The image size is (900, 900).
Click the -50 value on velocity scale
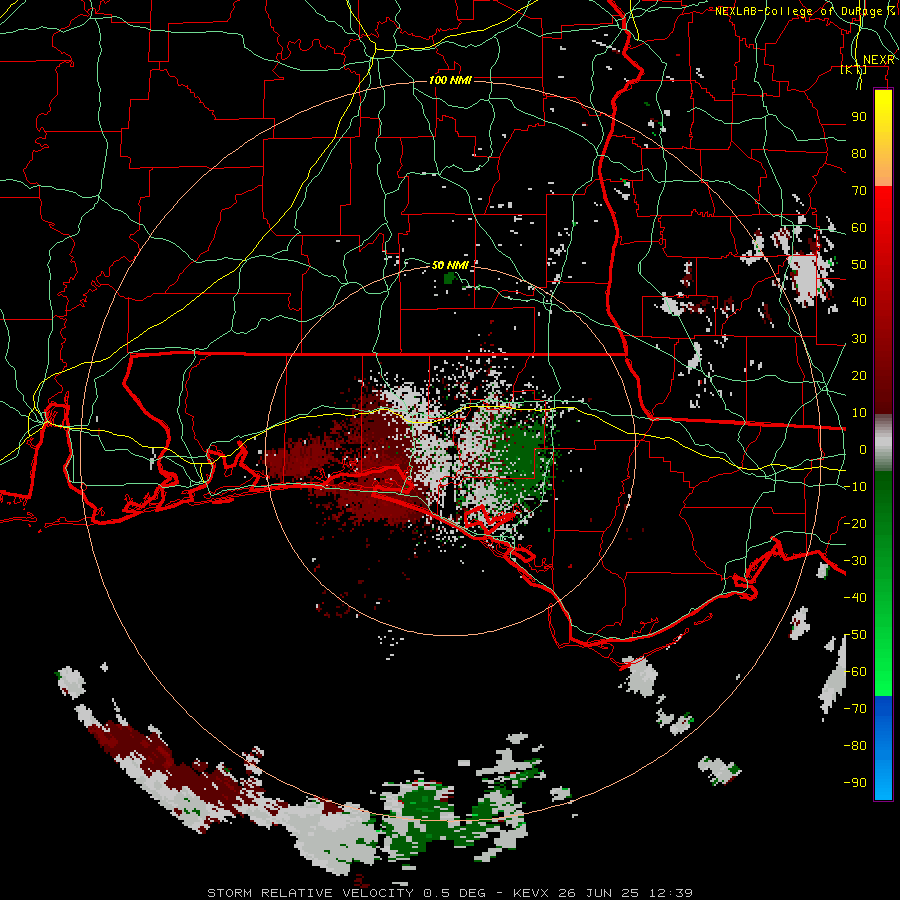(855, 634)
